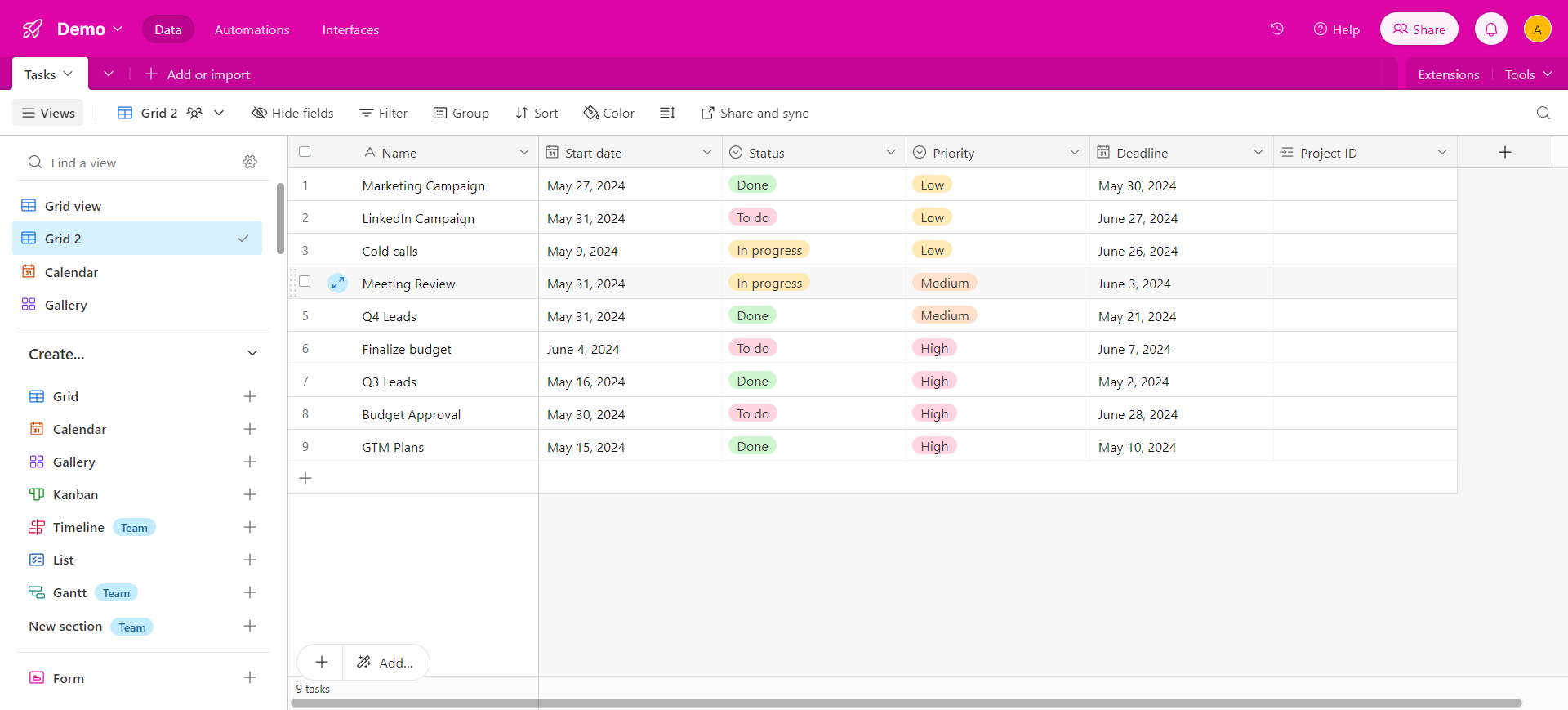This screenshot has height=710, width=1568.
Task: Open the Status field dropdown arrow
Action: pos(891,152)
